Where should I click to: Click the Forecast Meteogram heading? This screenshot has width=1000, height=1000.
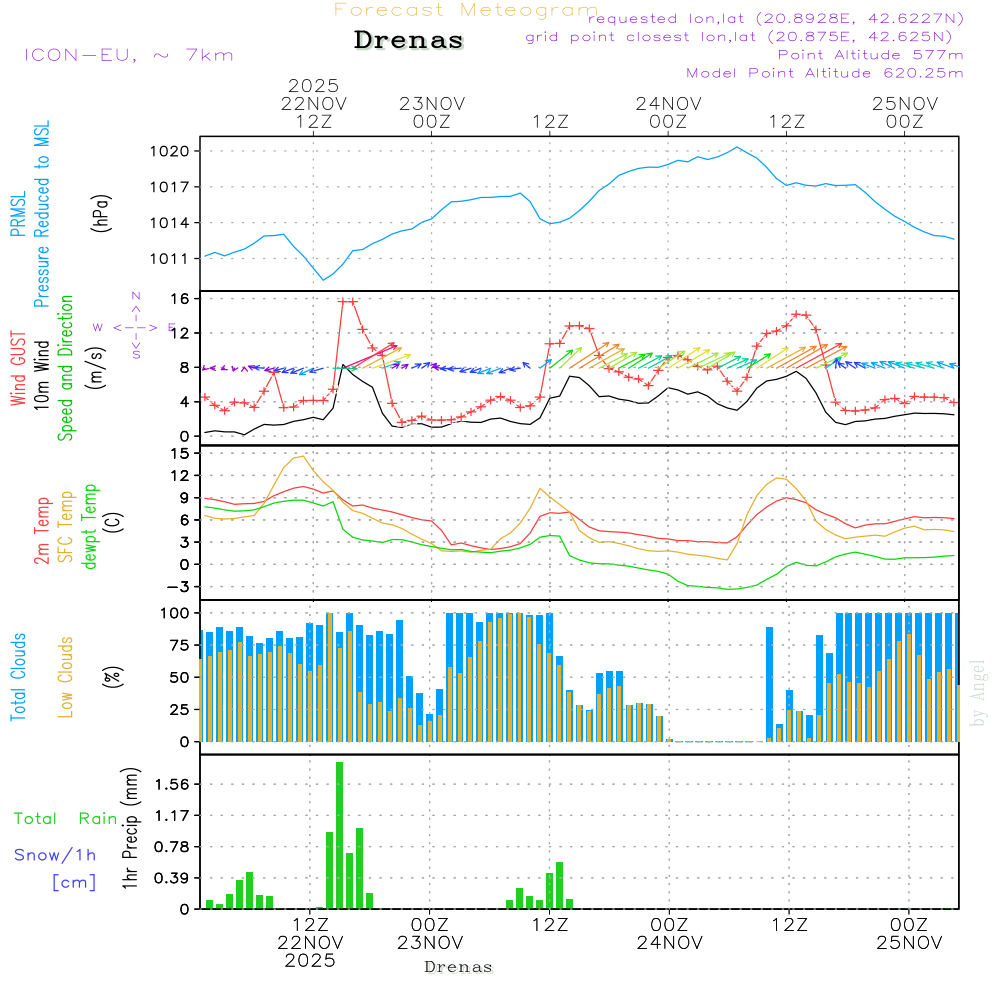coord(466,10)
